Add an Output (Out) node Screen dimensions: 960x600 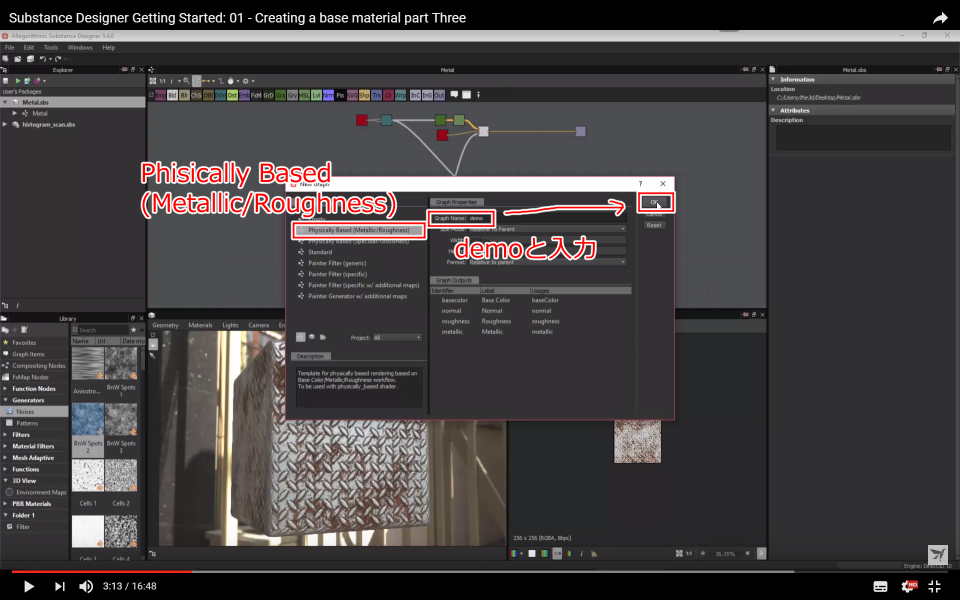439,96
